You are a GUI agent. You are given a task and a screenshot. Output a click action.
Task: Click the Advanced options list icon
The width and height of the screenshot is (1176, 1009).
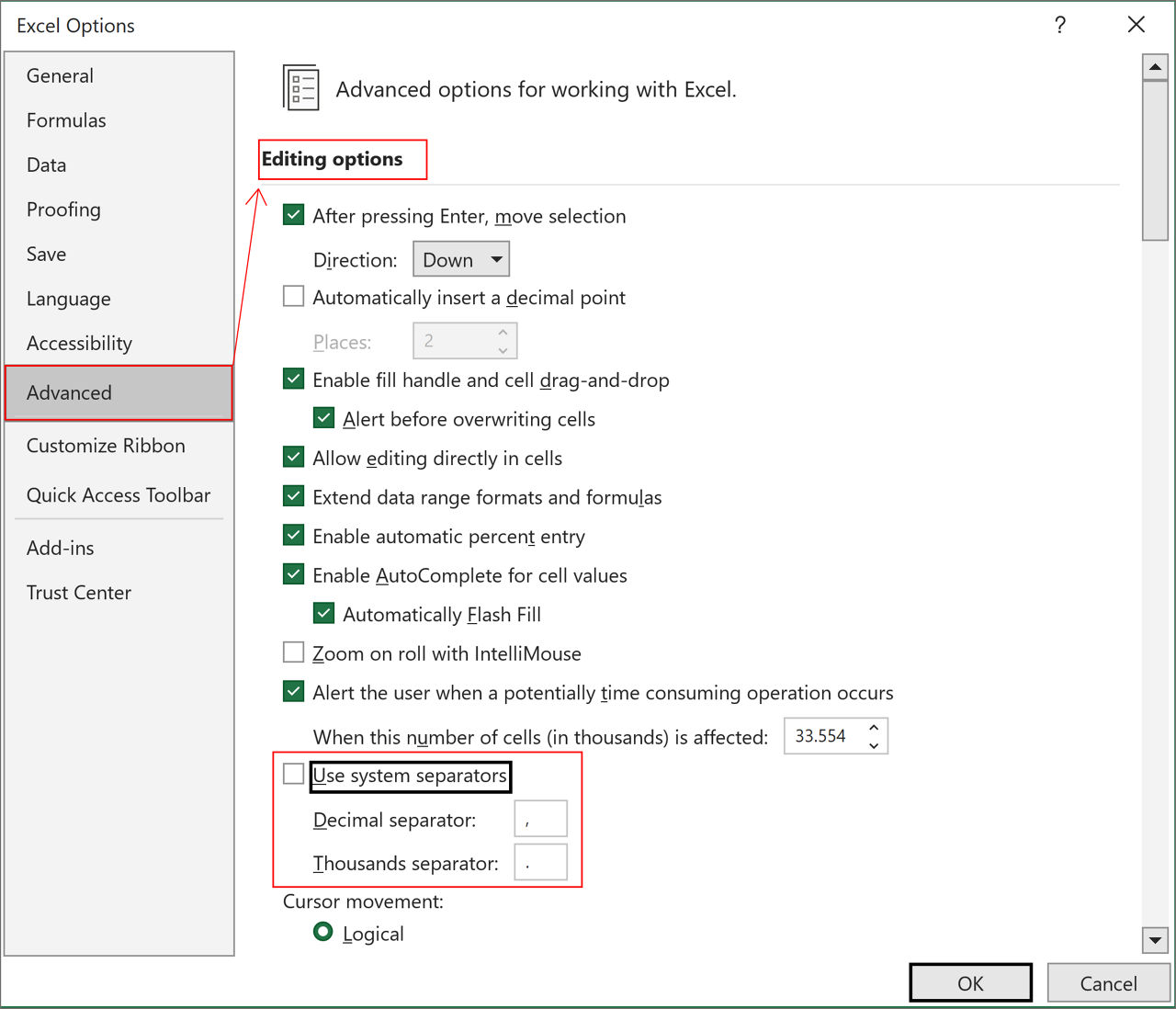point(300,88)
